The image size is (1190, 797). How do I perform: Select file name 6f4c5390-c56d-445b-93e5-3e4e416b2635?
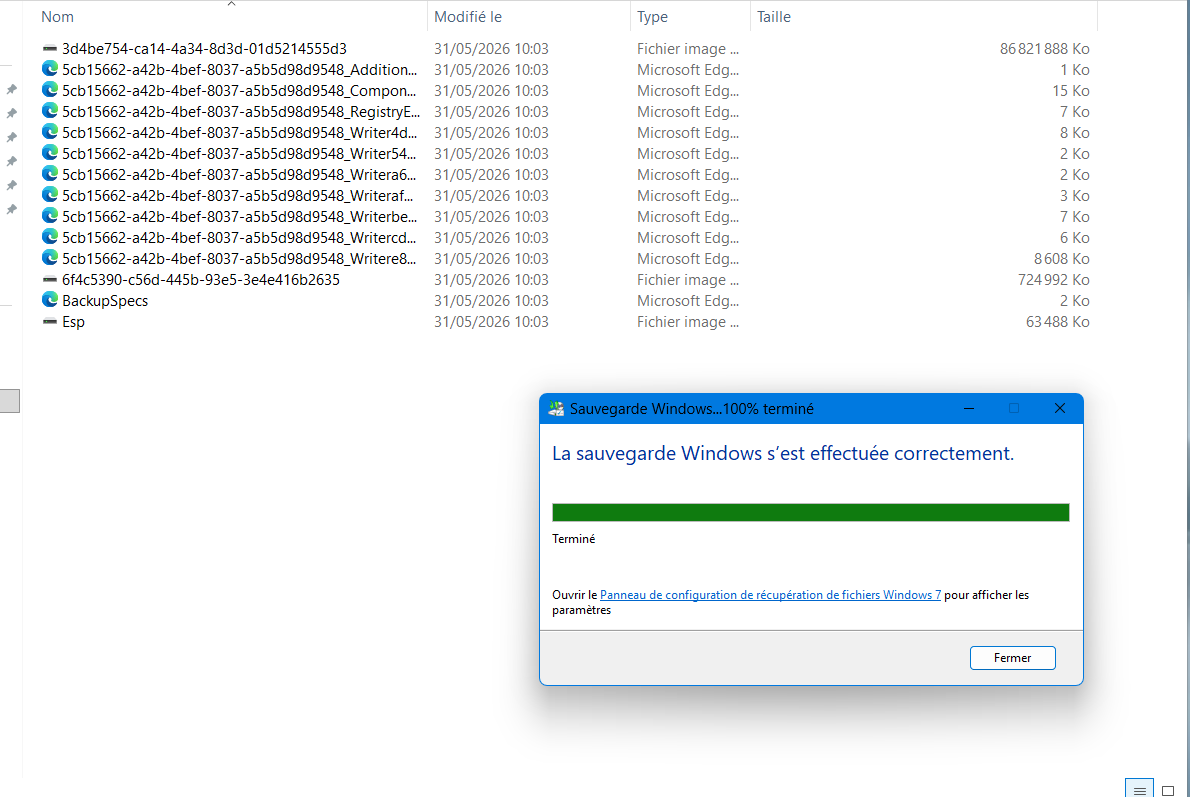tap(201, 279)
